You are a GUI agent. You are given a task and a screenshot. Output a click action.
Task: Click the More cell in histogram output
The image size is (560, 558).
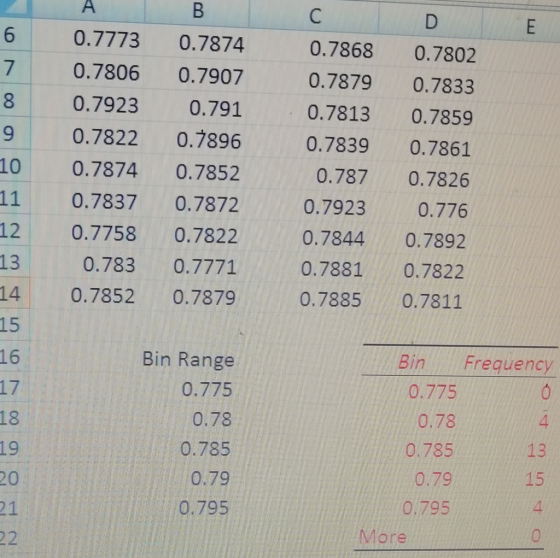pos(383,537)
